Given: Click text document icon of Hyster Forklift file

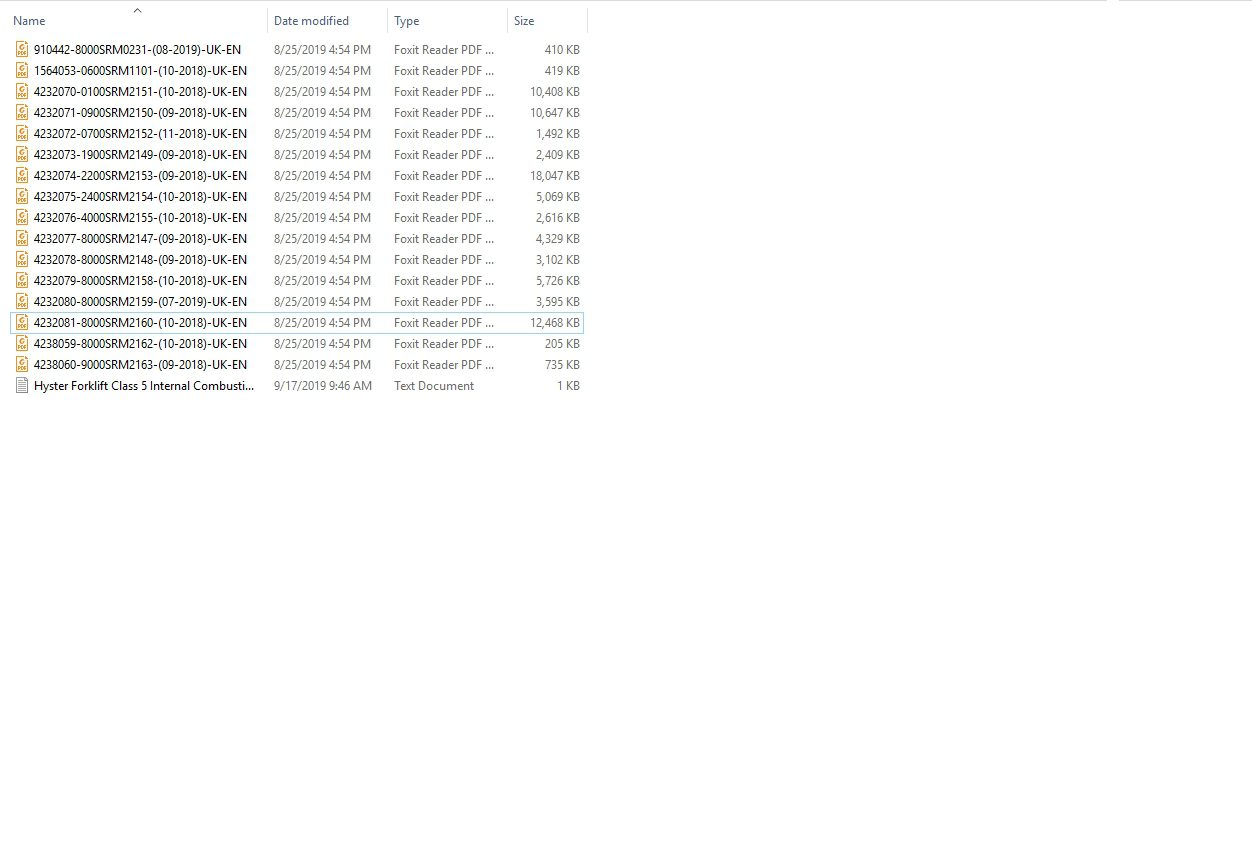Looking at the screenshot, I should (22, 385).
